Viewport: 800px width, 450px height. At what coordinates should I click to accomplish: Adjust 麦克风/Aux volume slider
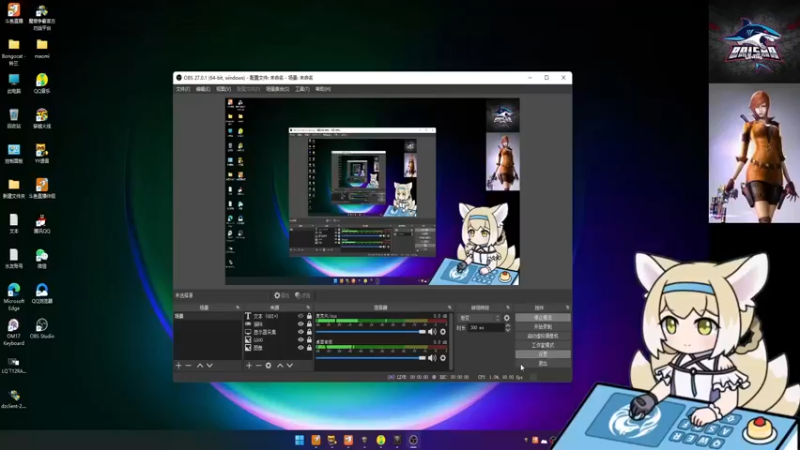point(371,332)
